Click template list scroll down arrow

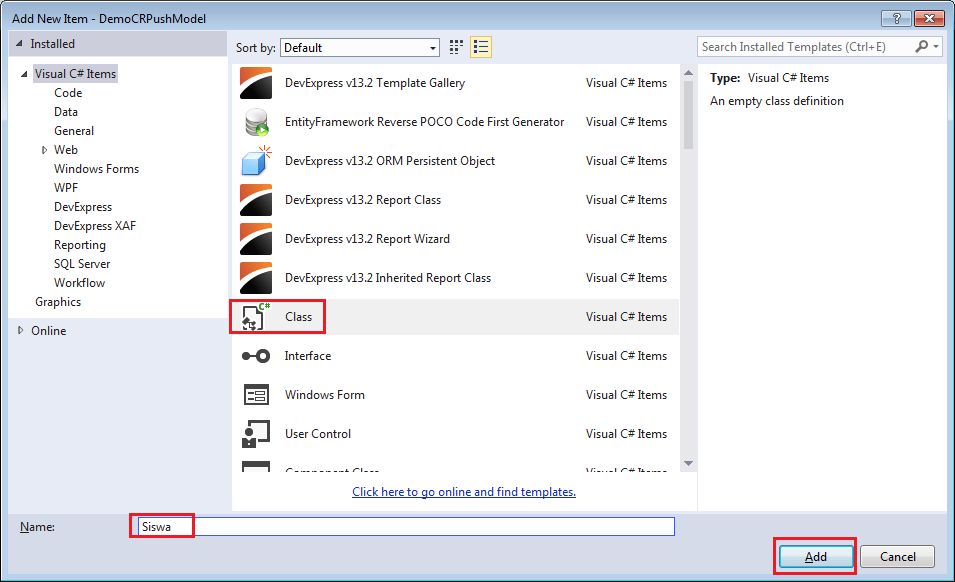click(688, 463)
